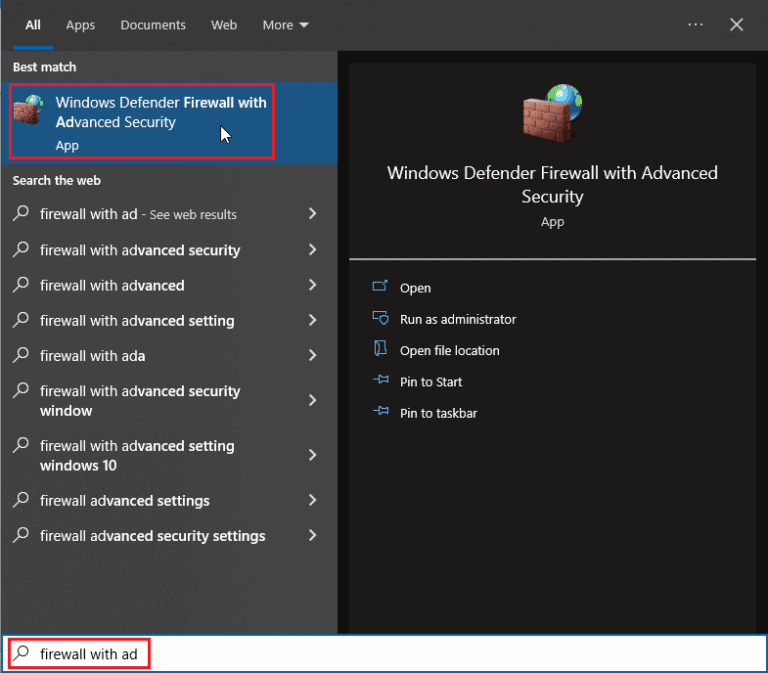Click Open in the preview pane
The width and height of the screenshot is (768, 673).
[415, 288]
